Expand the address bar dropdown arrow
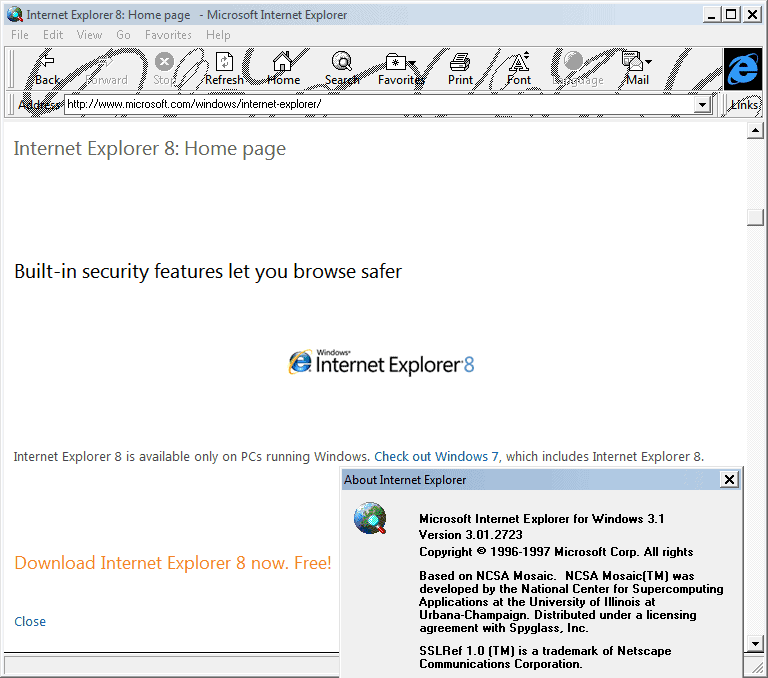The height and width of the screenshot is (678, 768). click(701, 105)
